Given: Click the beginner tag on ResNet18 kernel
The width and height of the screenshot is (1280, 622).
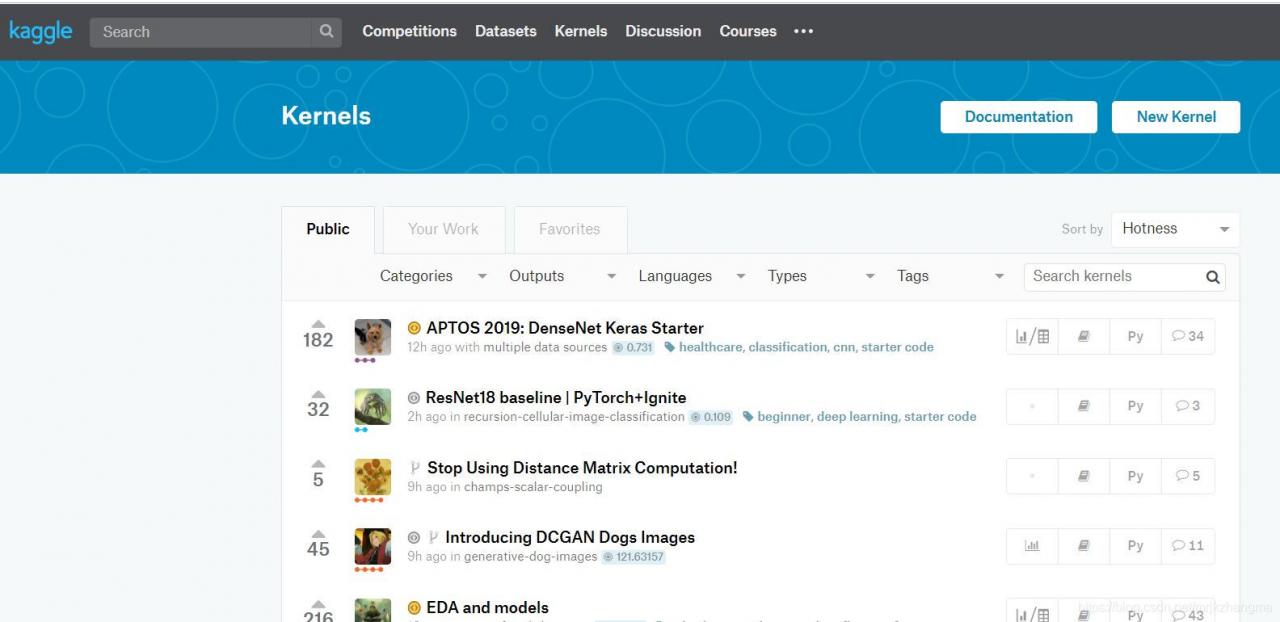Looking at the screenshot, I should 783,417.
